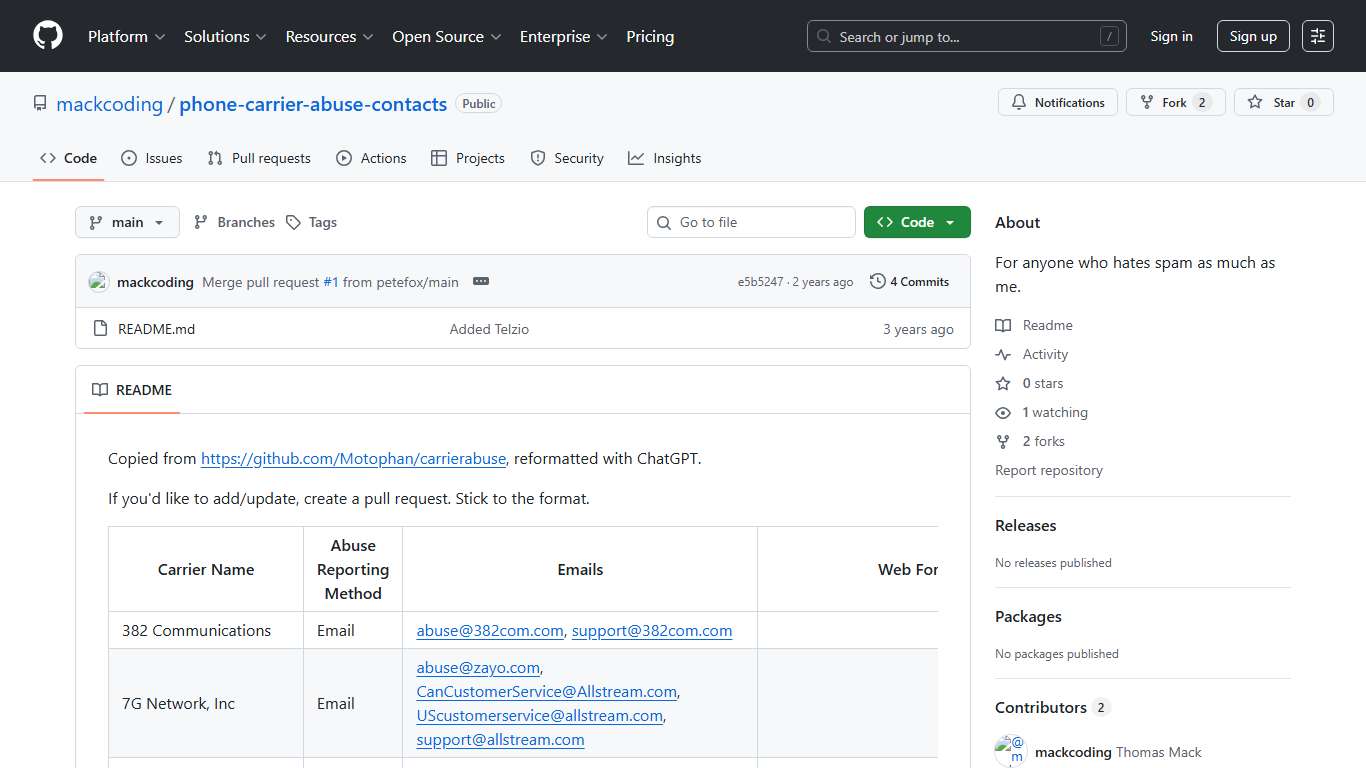This screenshot has height=768, width=1366.
Task: Open the Insights tab
Action: pyautogui.click(x=664, y=158)
